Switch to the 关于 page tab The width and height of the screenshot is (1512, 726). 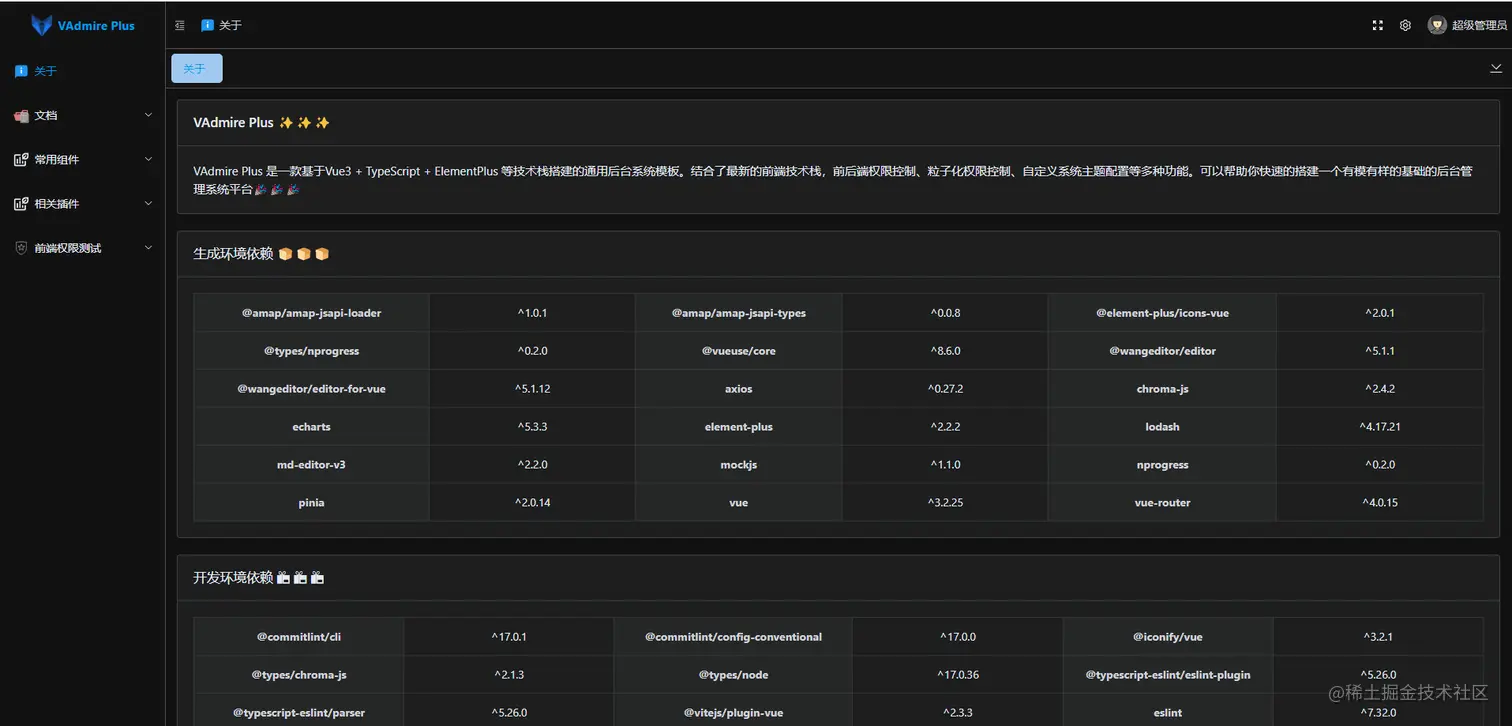click(197, 68)
